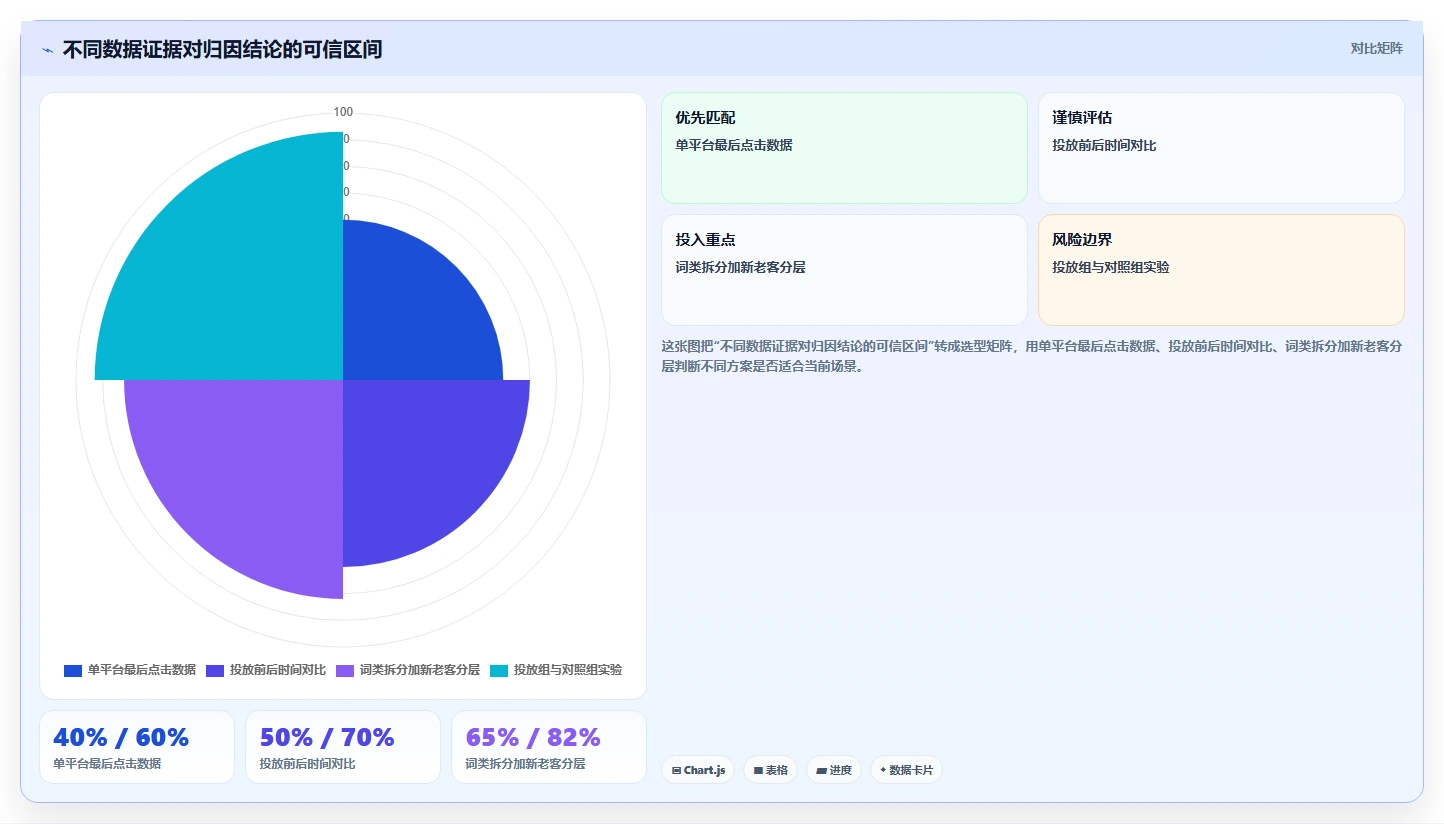The width and height of the screenshot is (1444, 824).
Task: Toggle the 投放前后时间对比 legend color box
Action: (x=215, y=670)
